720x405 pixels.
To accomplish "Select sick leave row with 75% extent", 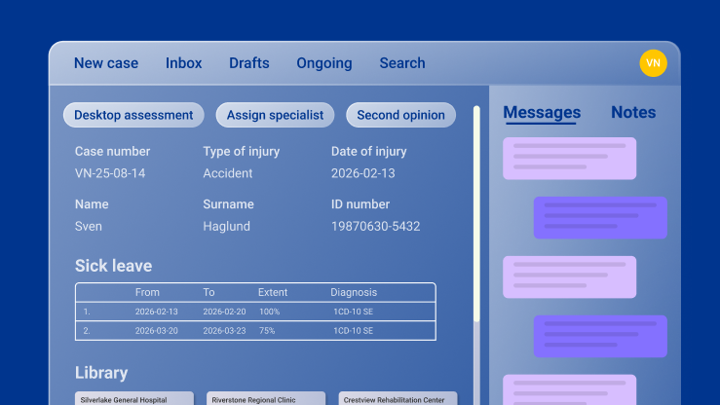I will pos(255,331).
